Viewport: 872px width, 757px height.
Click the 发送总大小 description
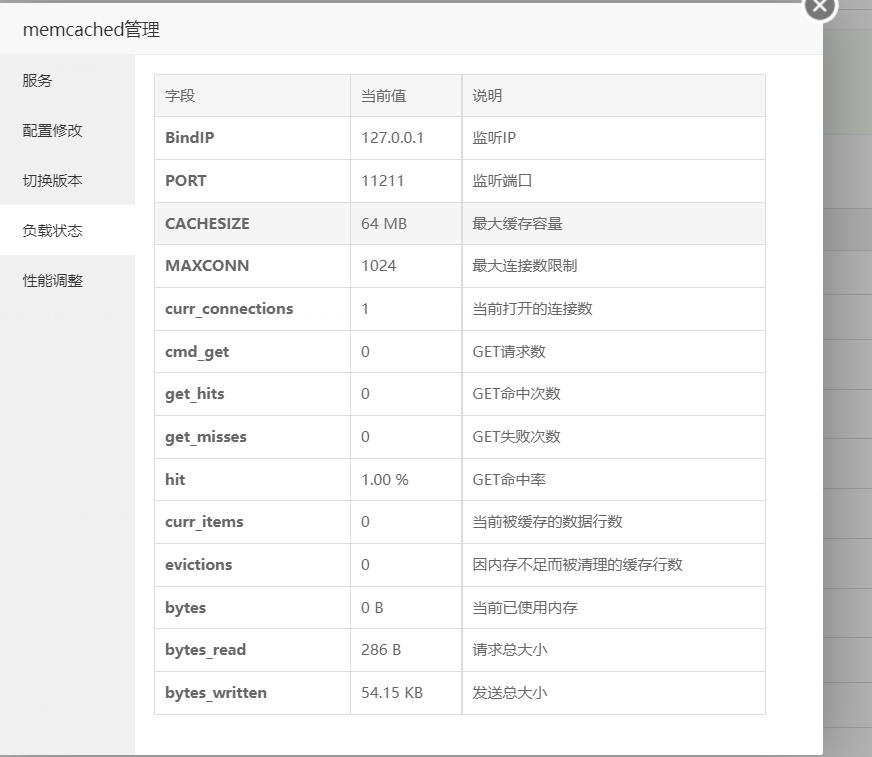click(510, 692)
